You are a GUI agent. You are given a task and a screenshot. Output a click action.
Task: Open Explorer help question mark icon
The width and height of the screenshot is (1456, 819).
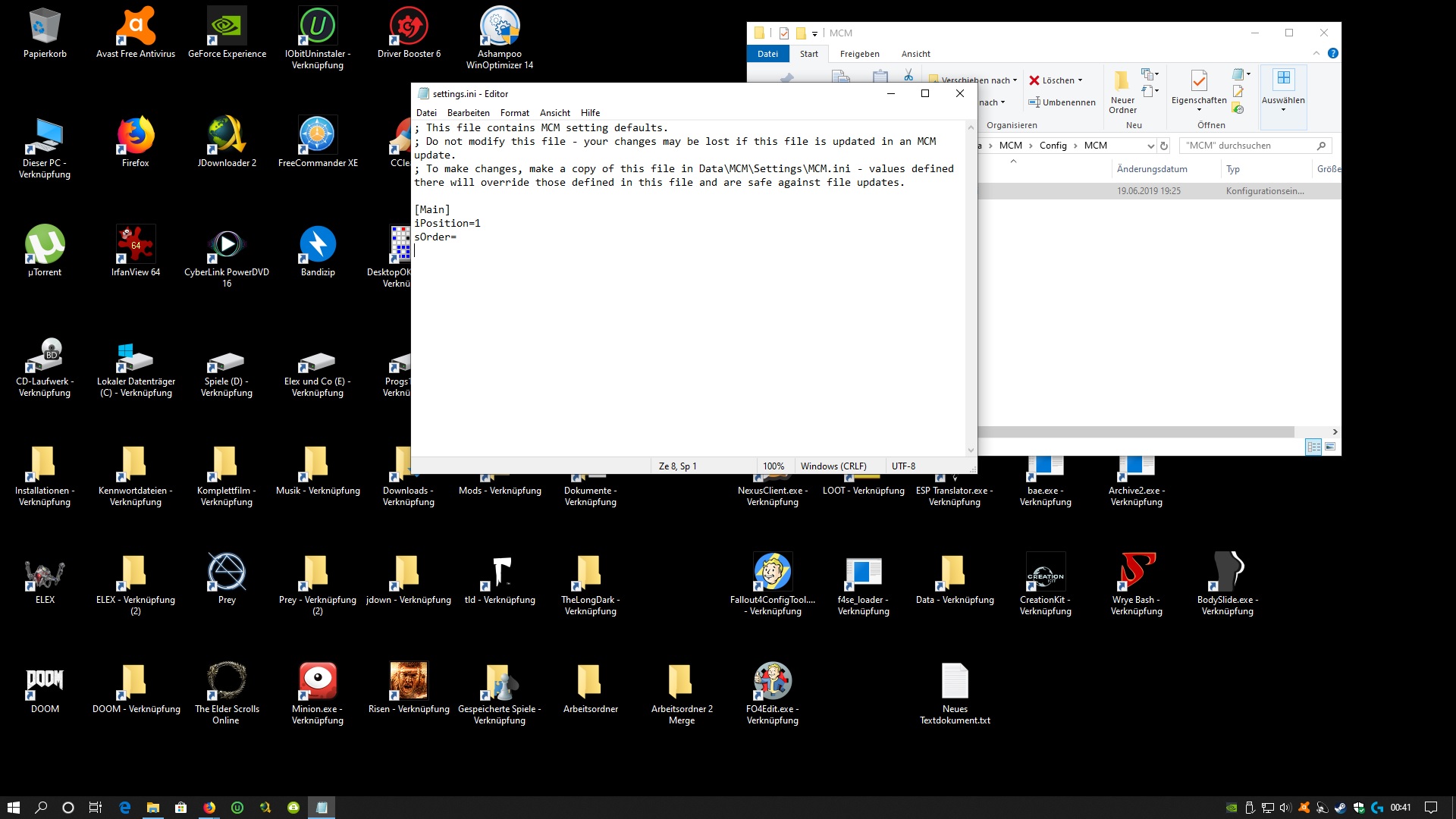[x=1333, y=53]
